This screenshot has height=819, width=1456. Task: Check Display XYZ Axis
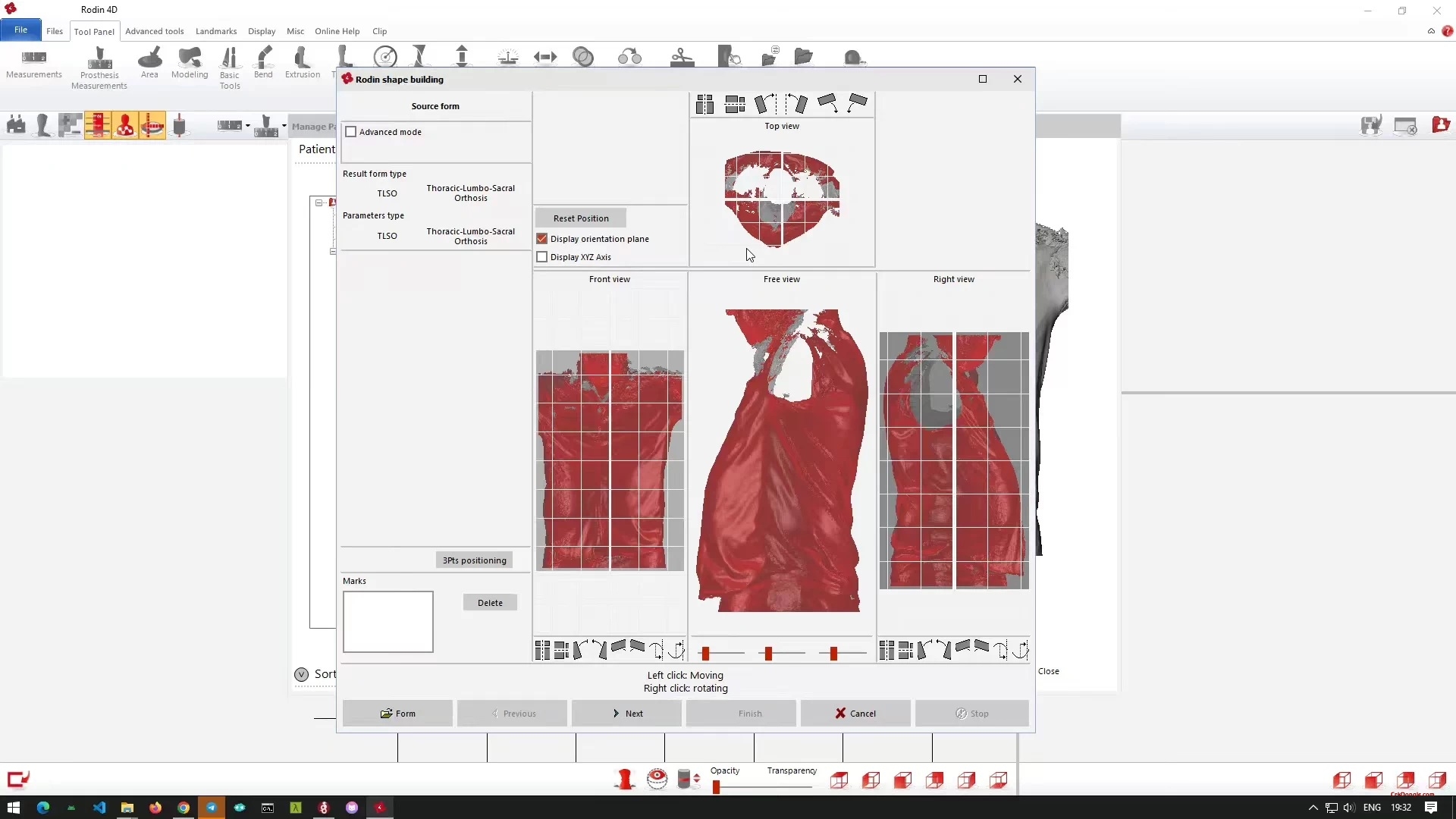click(x=542, y=257)
